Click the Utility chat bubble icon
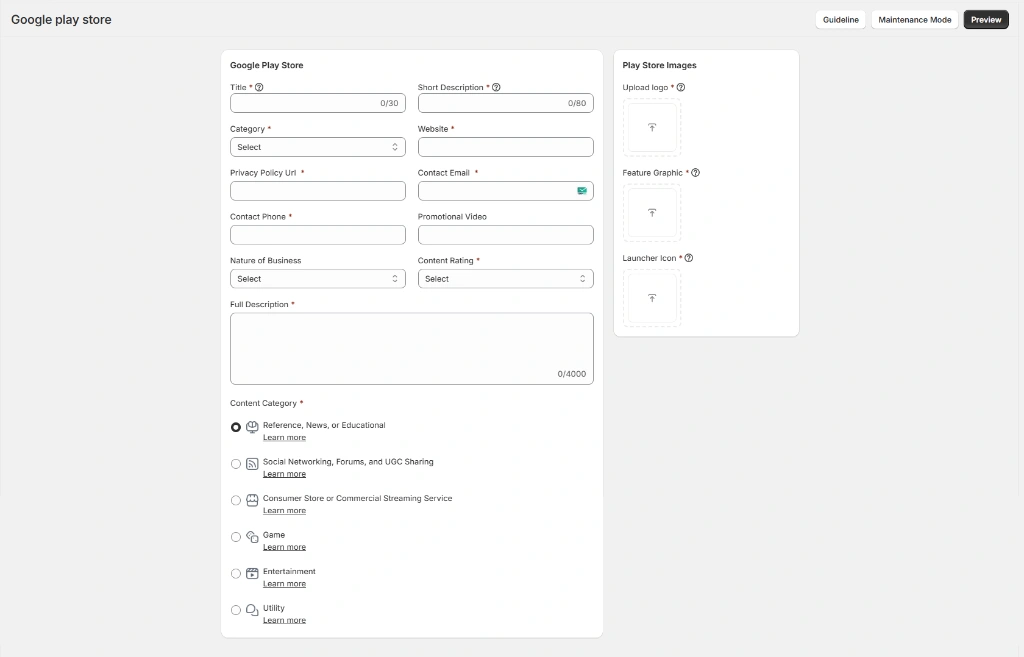The height and width of the screenshot is (657, 1024). [x=252, y=610]
